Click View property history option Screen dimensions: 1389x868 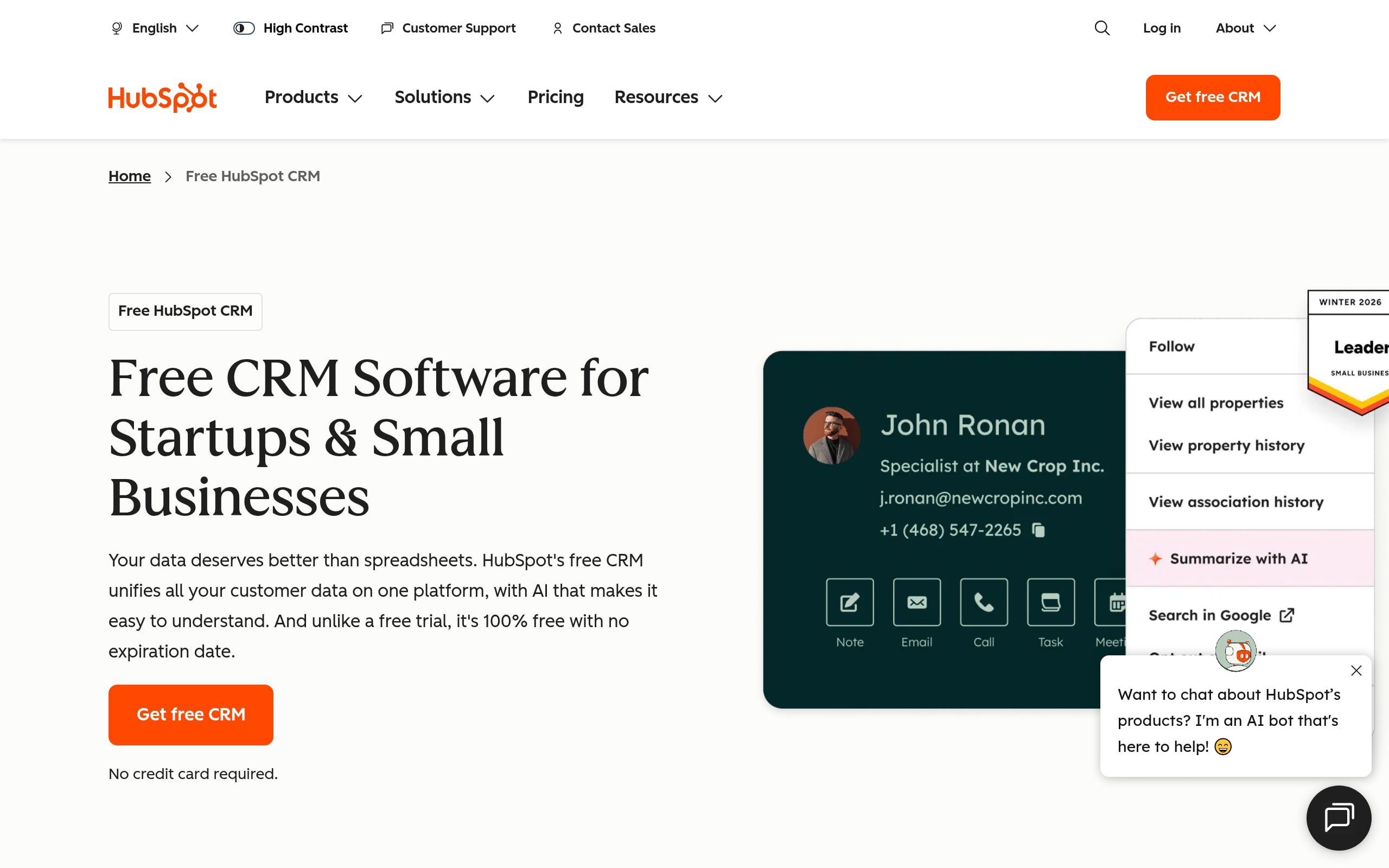point(1226,445)
